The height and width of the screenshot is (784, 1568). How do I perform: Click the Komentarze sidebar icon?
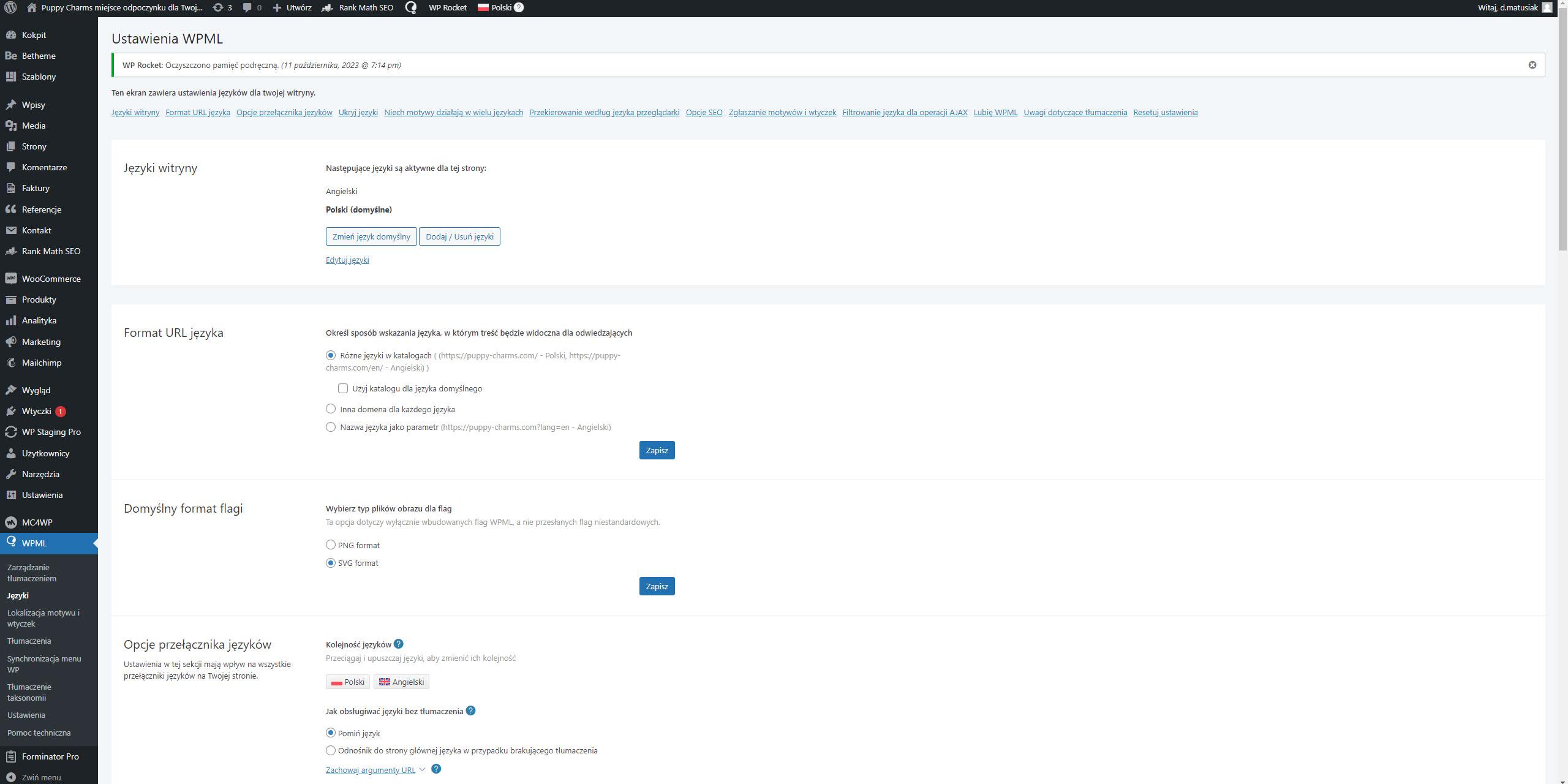click(10, 167)
